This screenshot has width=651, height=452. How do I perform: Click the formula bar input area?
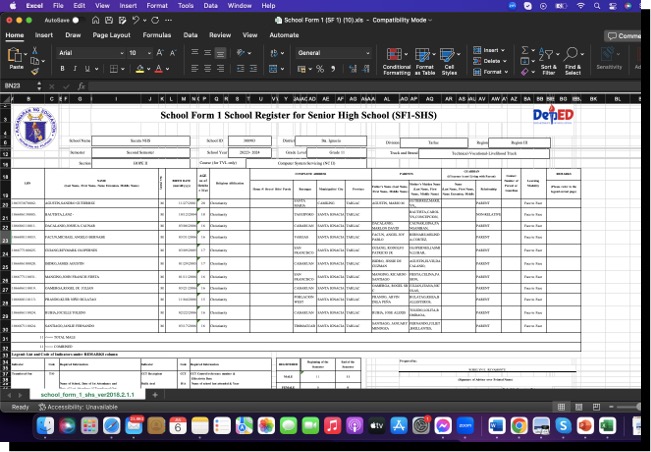[363, 86]
